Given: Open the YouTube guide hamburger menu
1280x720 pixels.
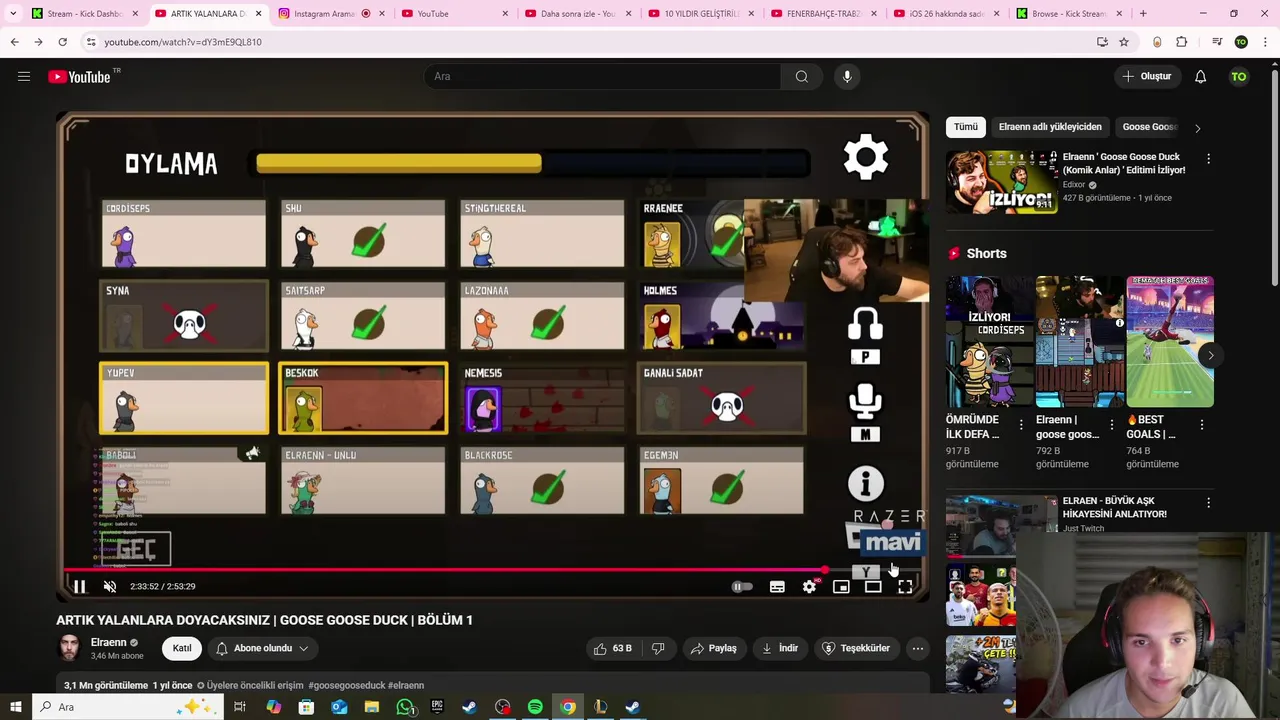Looking at the screenshot, I should pos(24,76).
